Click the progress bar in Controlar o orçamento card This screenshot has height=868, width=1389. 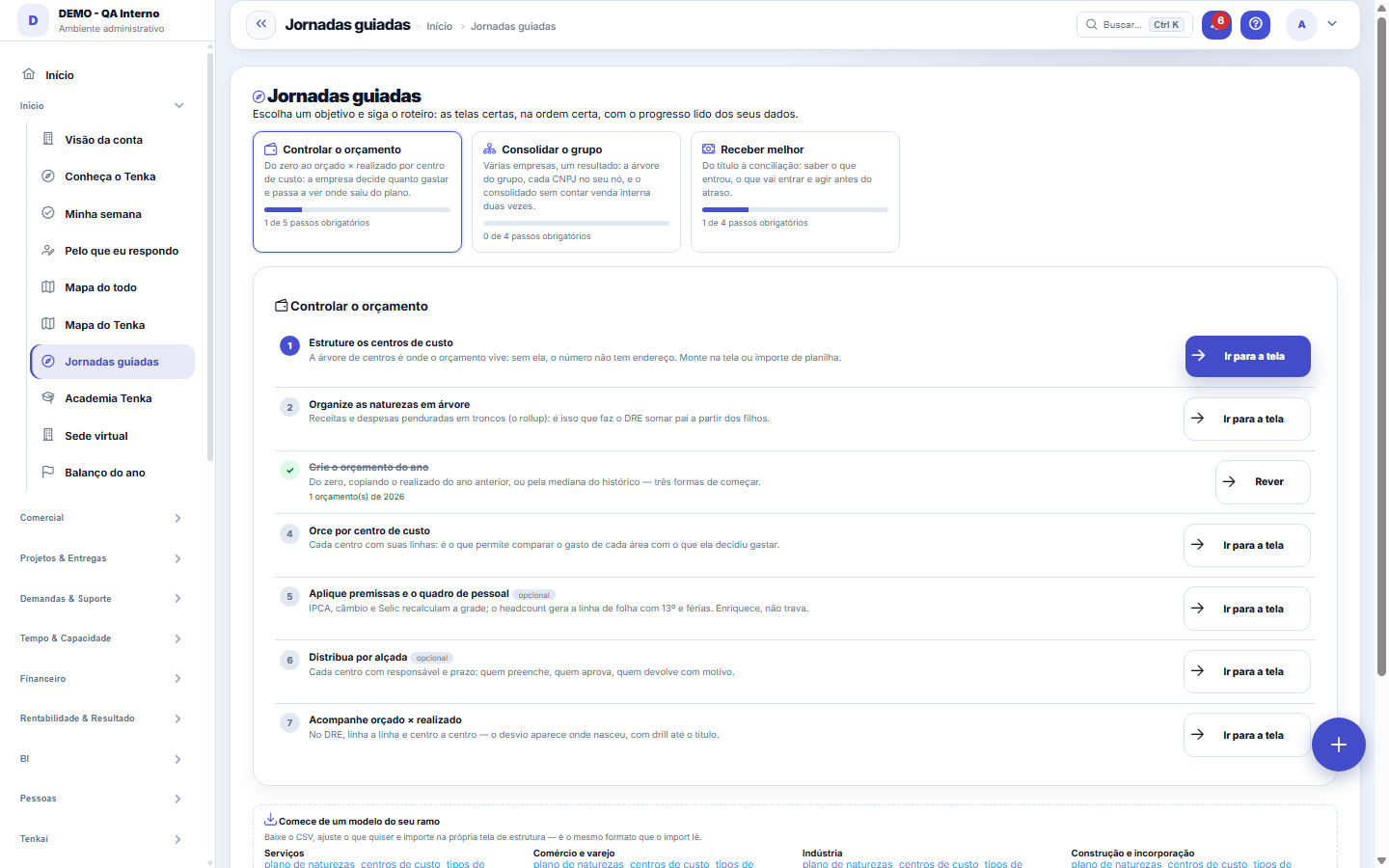tap(357, 209)
